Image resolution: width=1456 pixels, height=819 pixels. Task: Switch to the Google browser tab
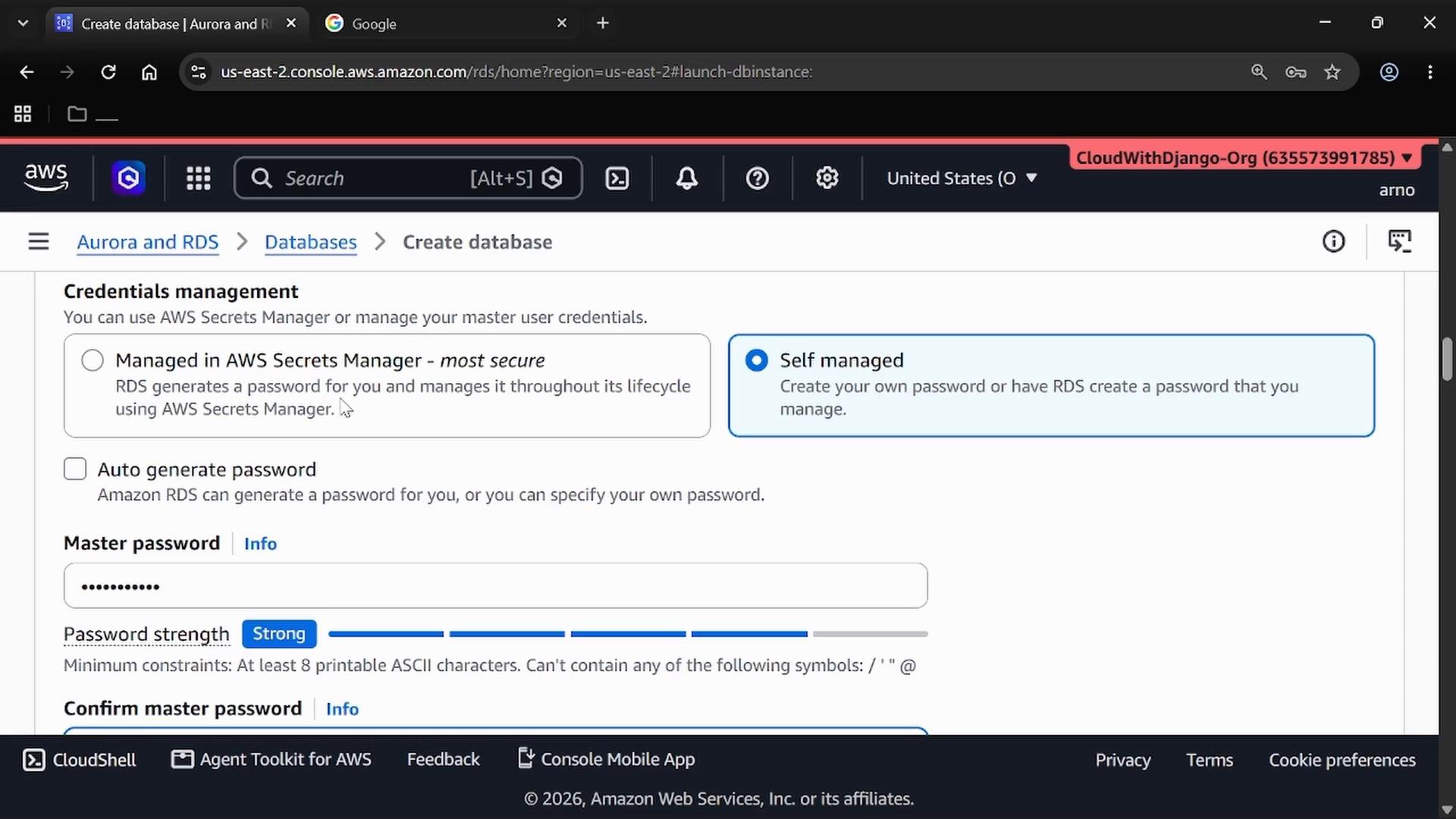click(x=447, y=24)
